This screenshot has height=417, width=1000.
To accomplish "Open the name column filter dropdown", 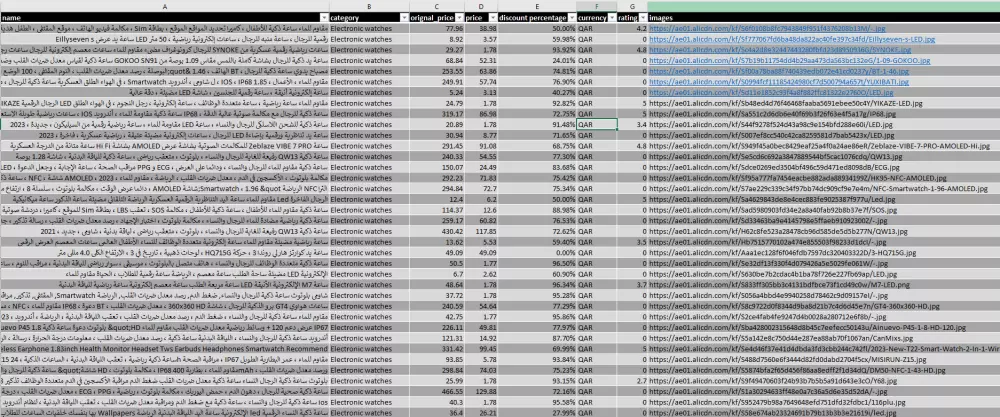I will point(324,18).
